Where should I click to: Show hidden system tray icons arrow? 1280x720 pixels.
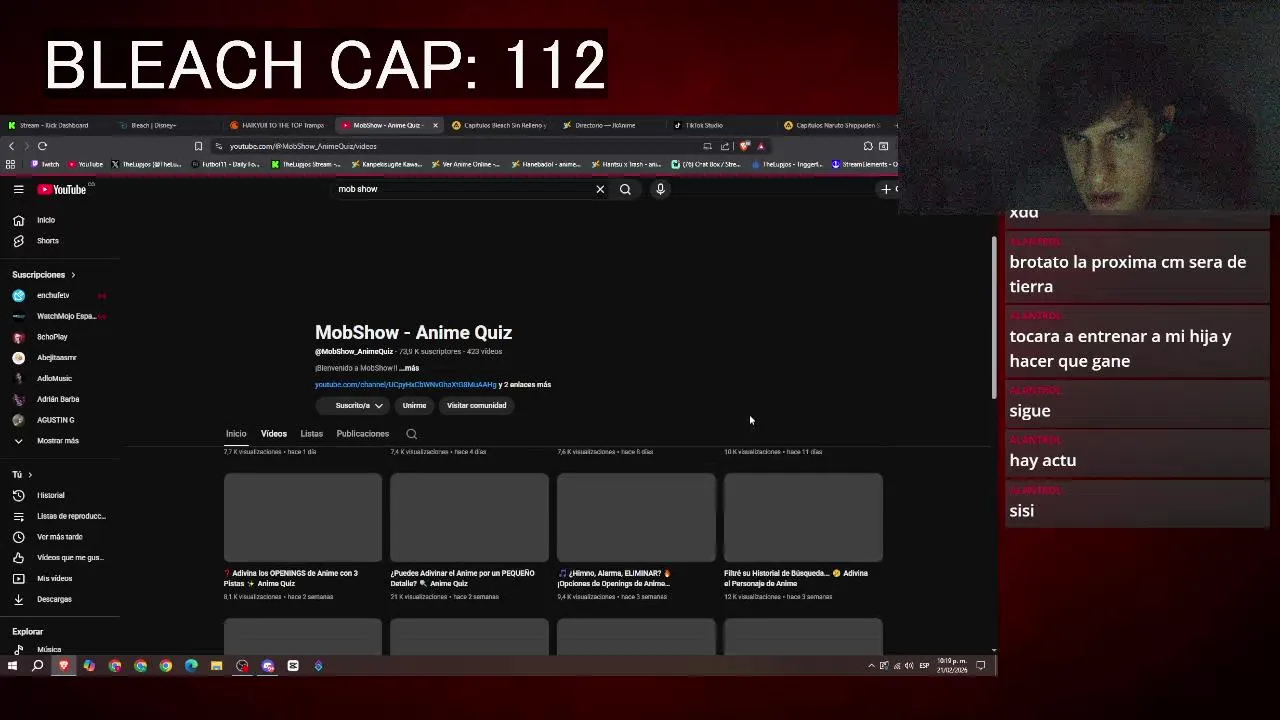tap(871, 666)
